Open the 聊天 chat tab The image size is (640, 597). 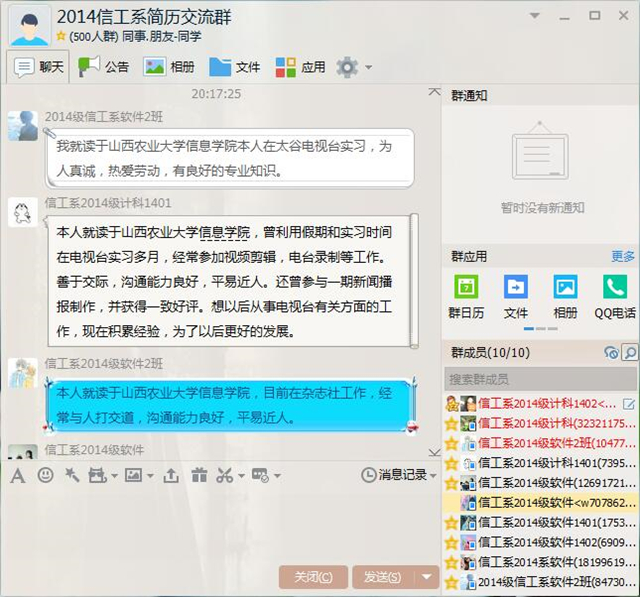click(x=38, y=67)
